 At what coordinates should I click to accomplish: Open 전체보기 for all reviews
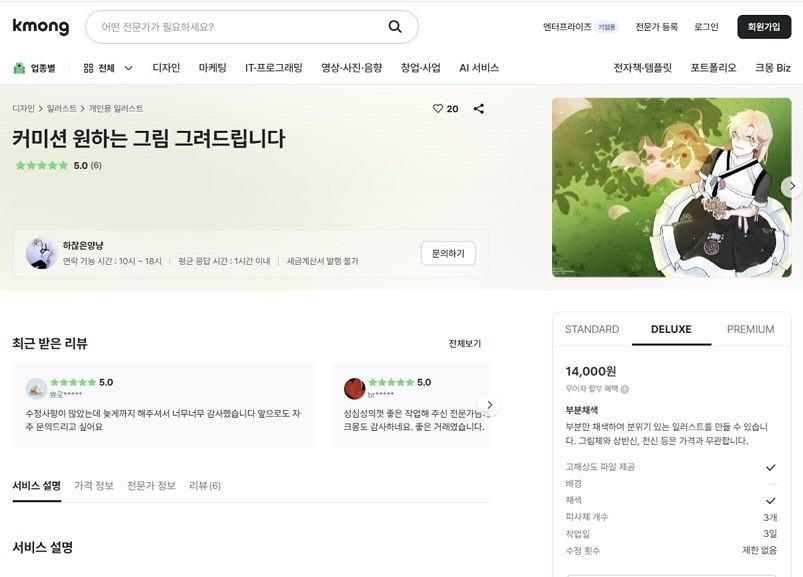coord(464,343)
